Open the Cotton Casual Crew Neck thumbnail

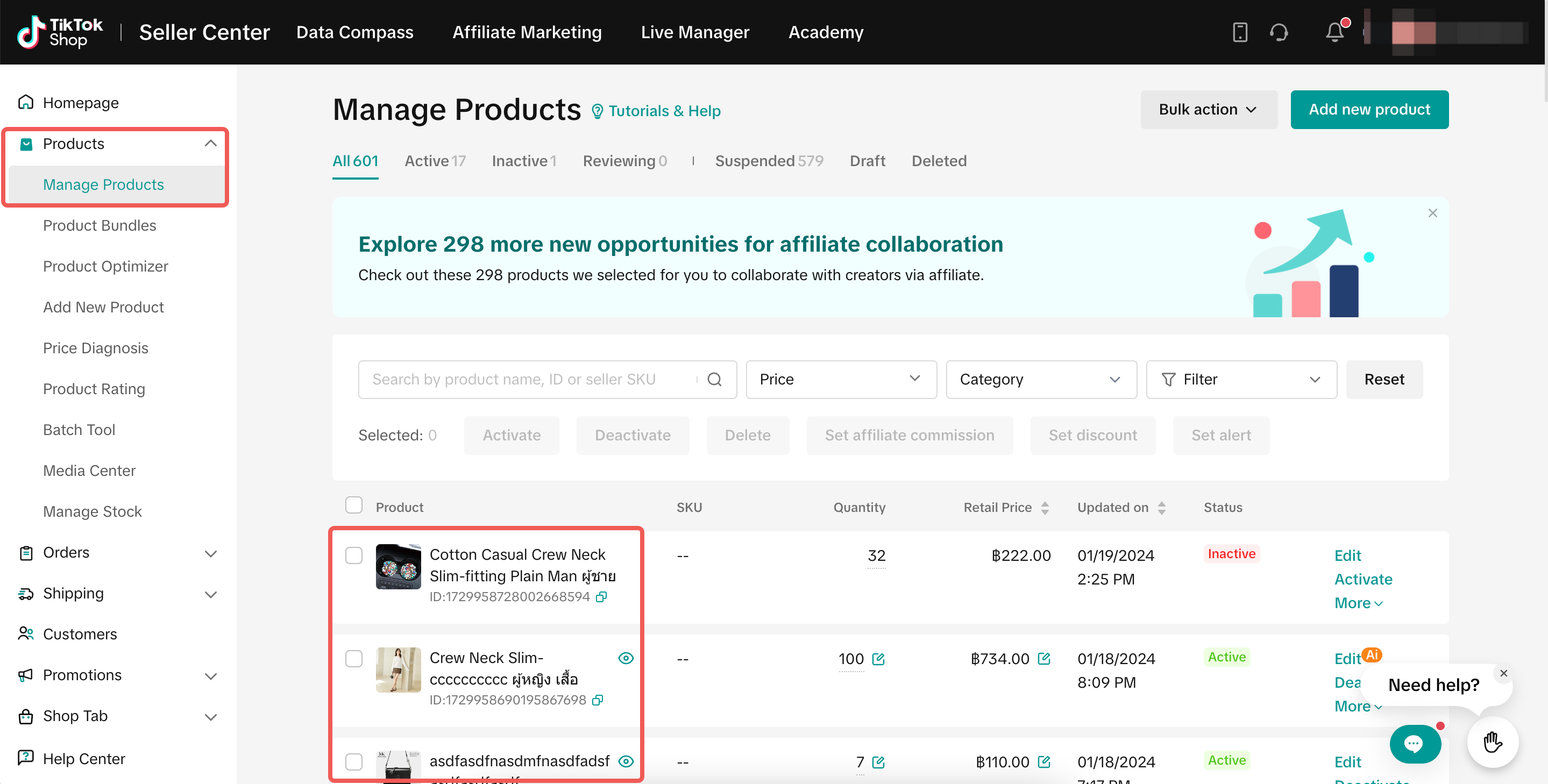click(399, 567)
